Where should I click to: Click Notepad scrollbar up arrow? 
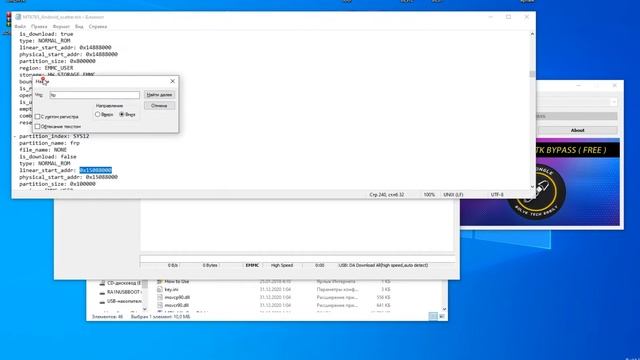pos(532,34)
